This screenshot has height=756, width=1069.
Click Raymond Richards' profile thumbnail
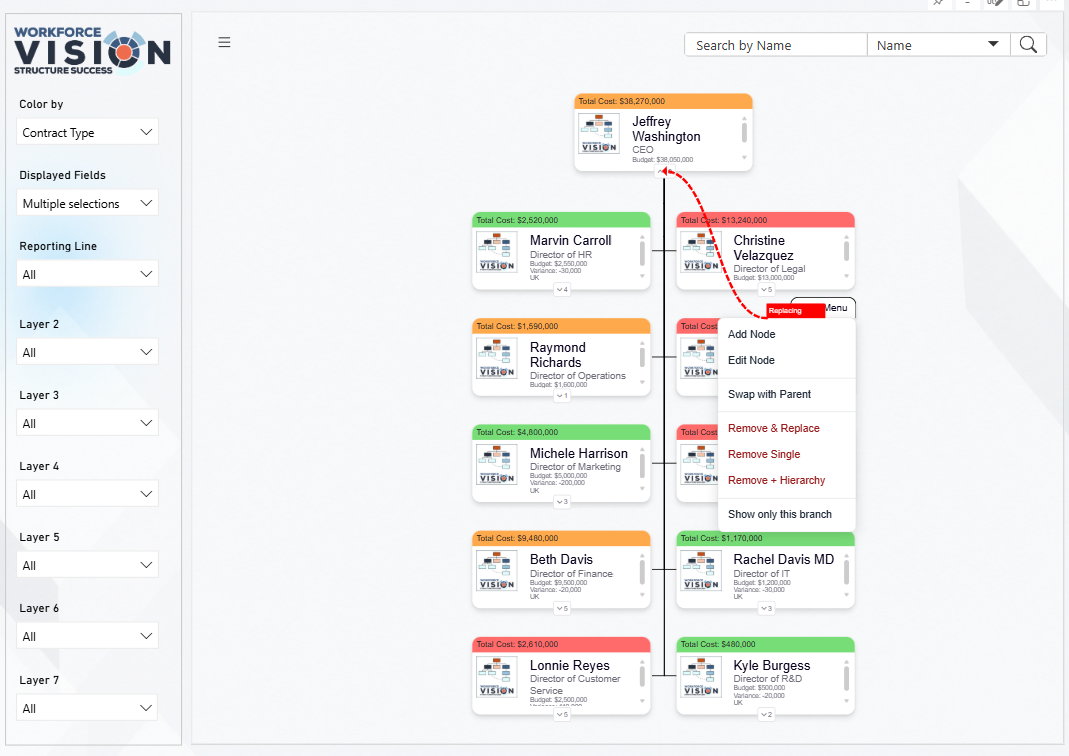pos(497,359)
